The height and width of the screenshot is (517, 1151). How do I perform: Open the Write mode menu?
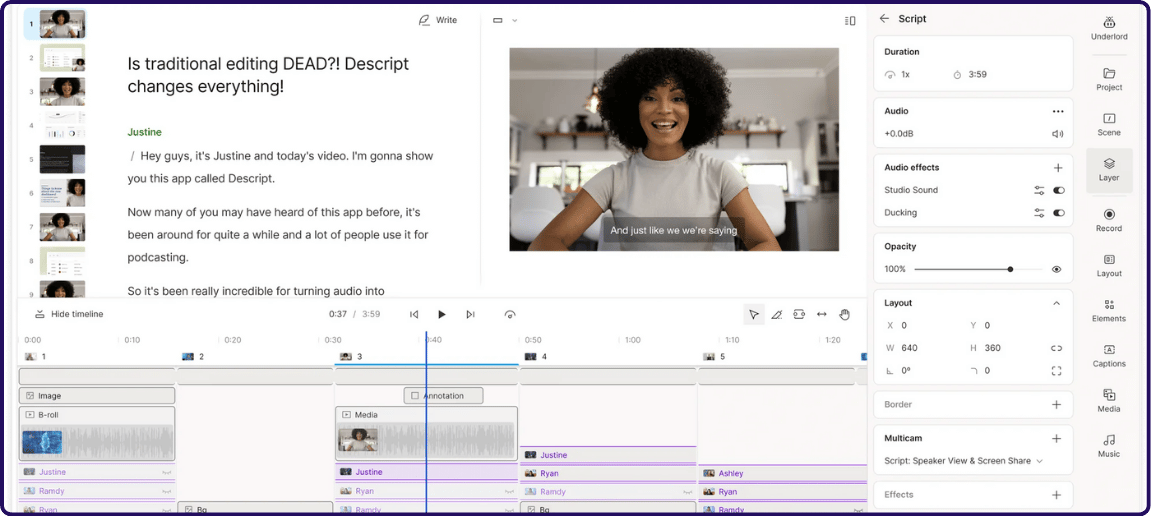(437, 21)
